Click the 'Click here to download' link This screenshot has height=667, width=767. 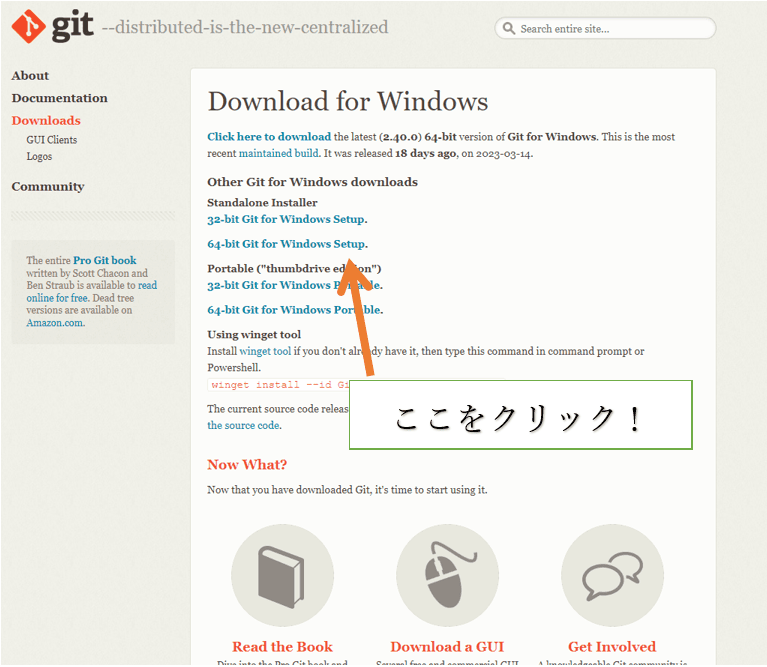[269, 137]
